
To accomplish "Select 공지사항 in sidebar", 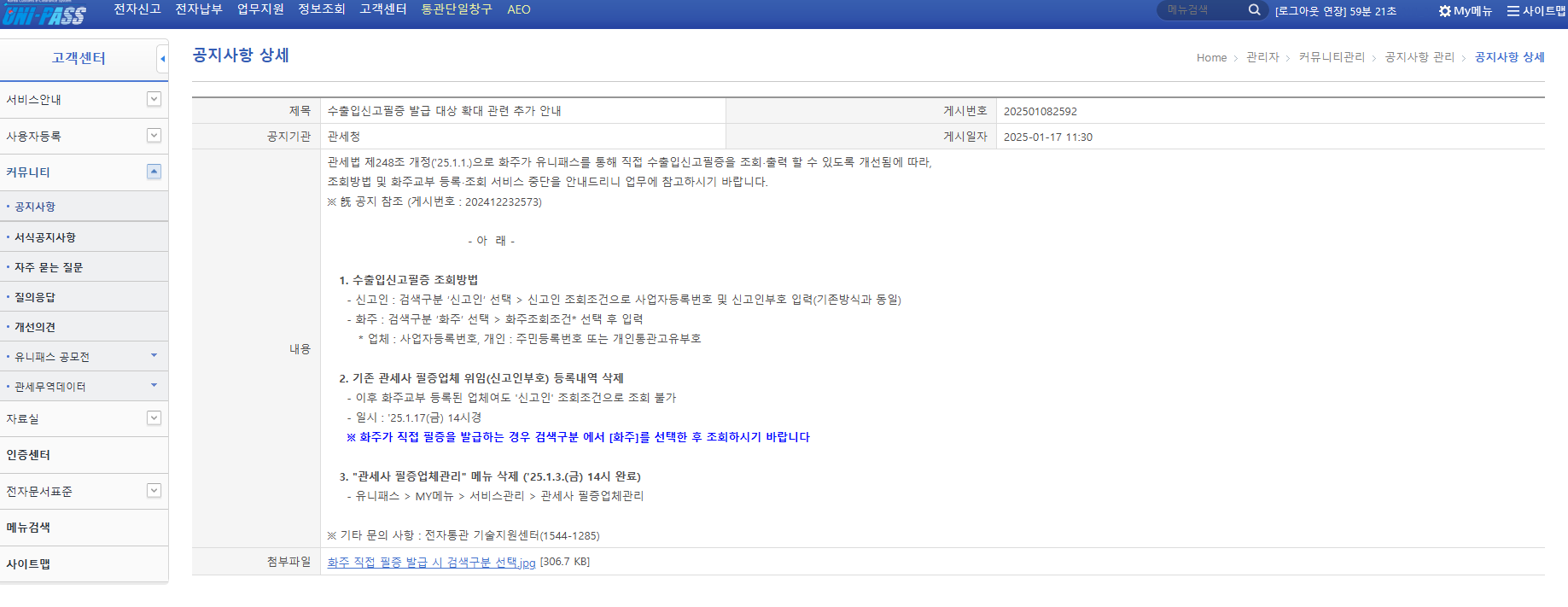I will coord(35,207).
